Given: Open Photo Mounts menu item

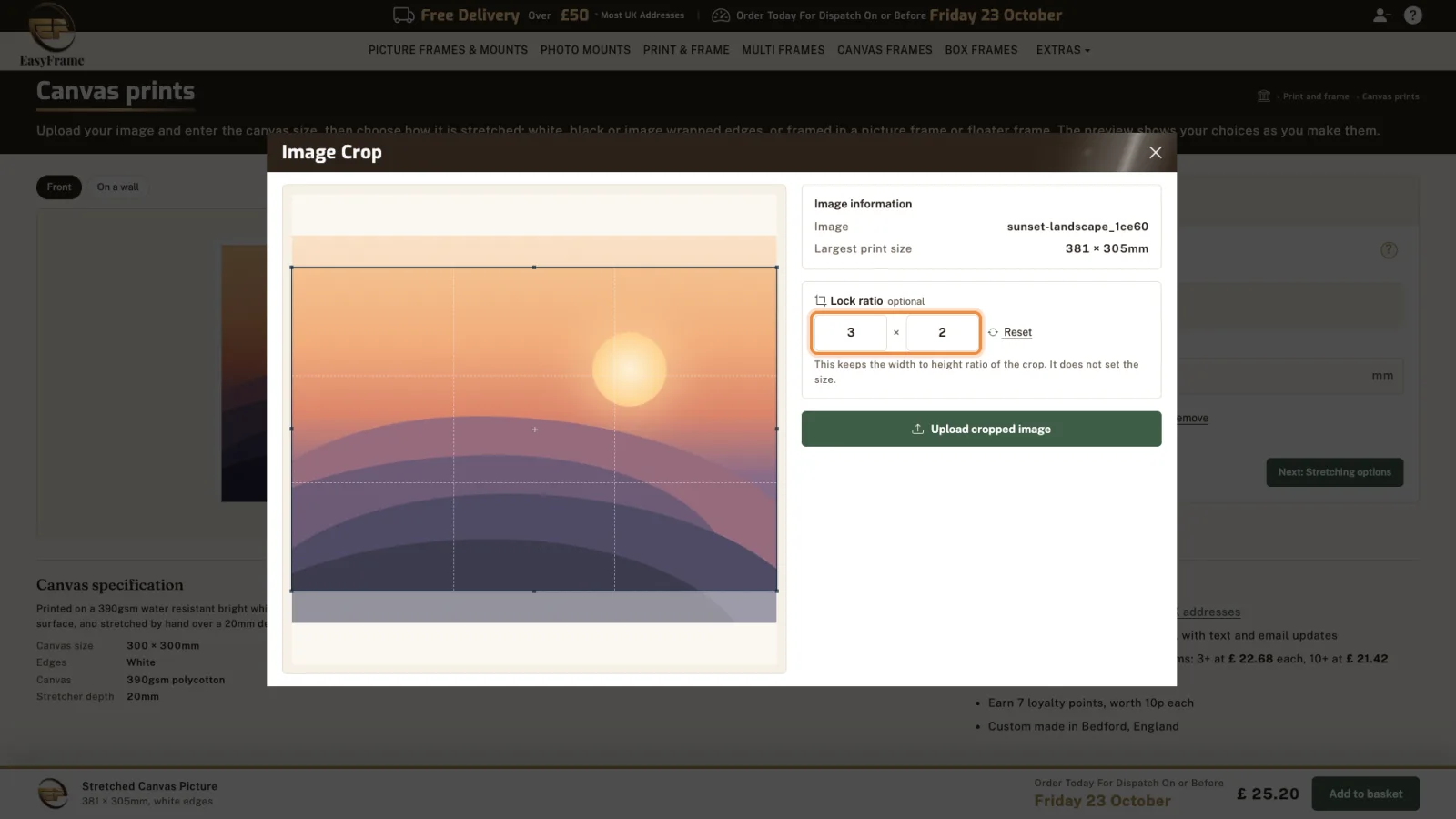Looking at the screenshot, I should 585,50.
